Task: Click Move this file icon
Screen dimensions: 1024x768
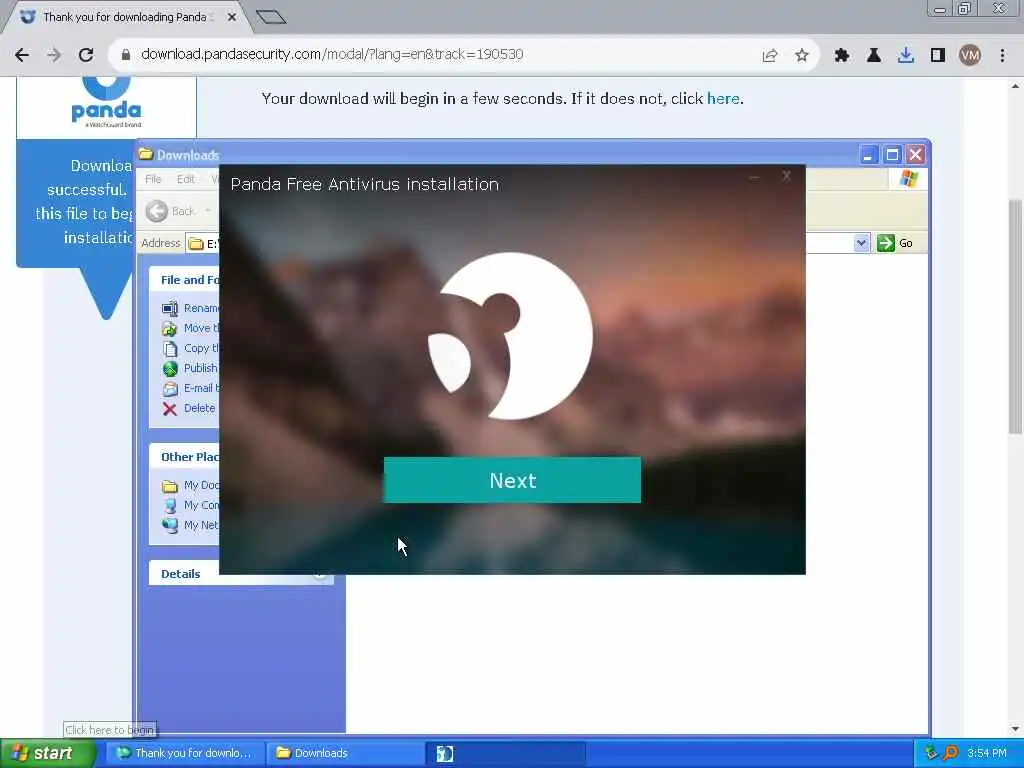Action: click(x=170, y=328)
